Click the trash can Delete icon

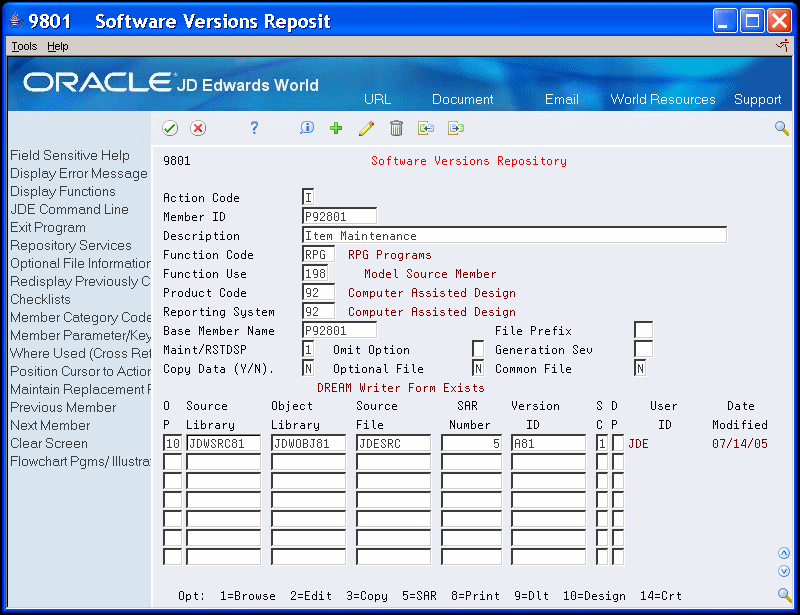point(396,128)
